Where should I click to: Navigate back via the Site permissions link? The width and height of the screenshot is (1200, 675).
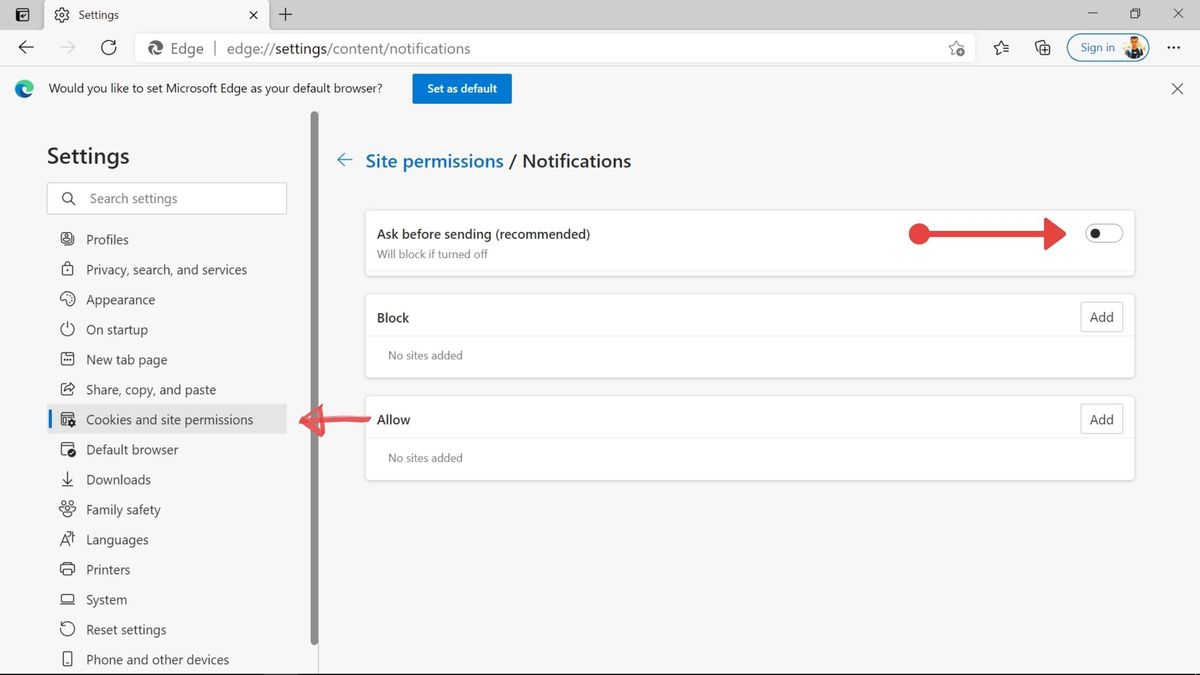tap(434, 160)
